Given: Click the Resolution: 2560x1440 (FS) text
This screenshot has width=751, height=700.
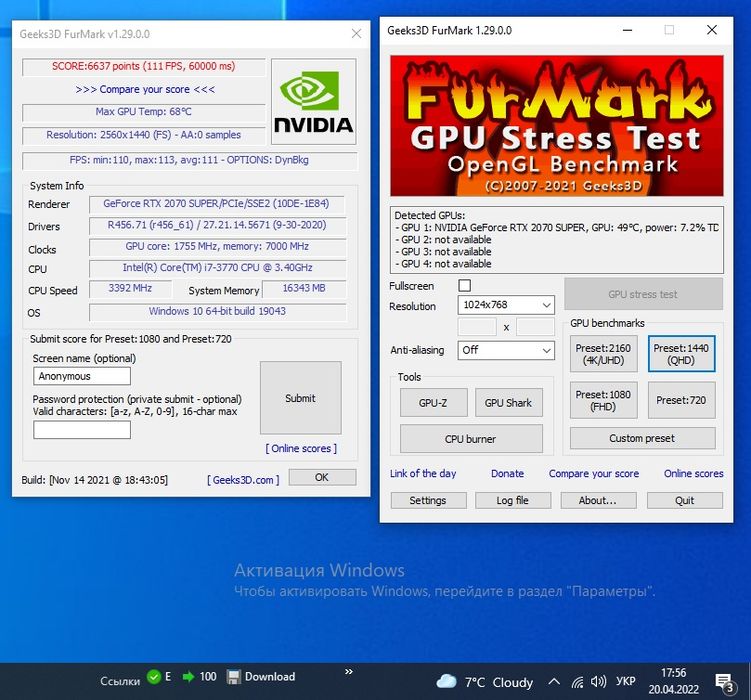Looking at the screenshot, I should [x=144, y=135].
